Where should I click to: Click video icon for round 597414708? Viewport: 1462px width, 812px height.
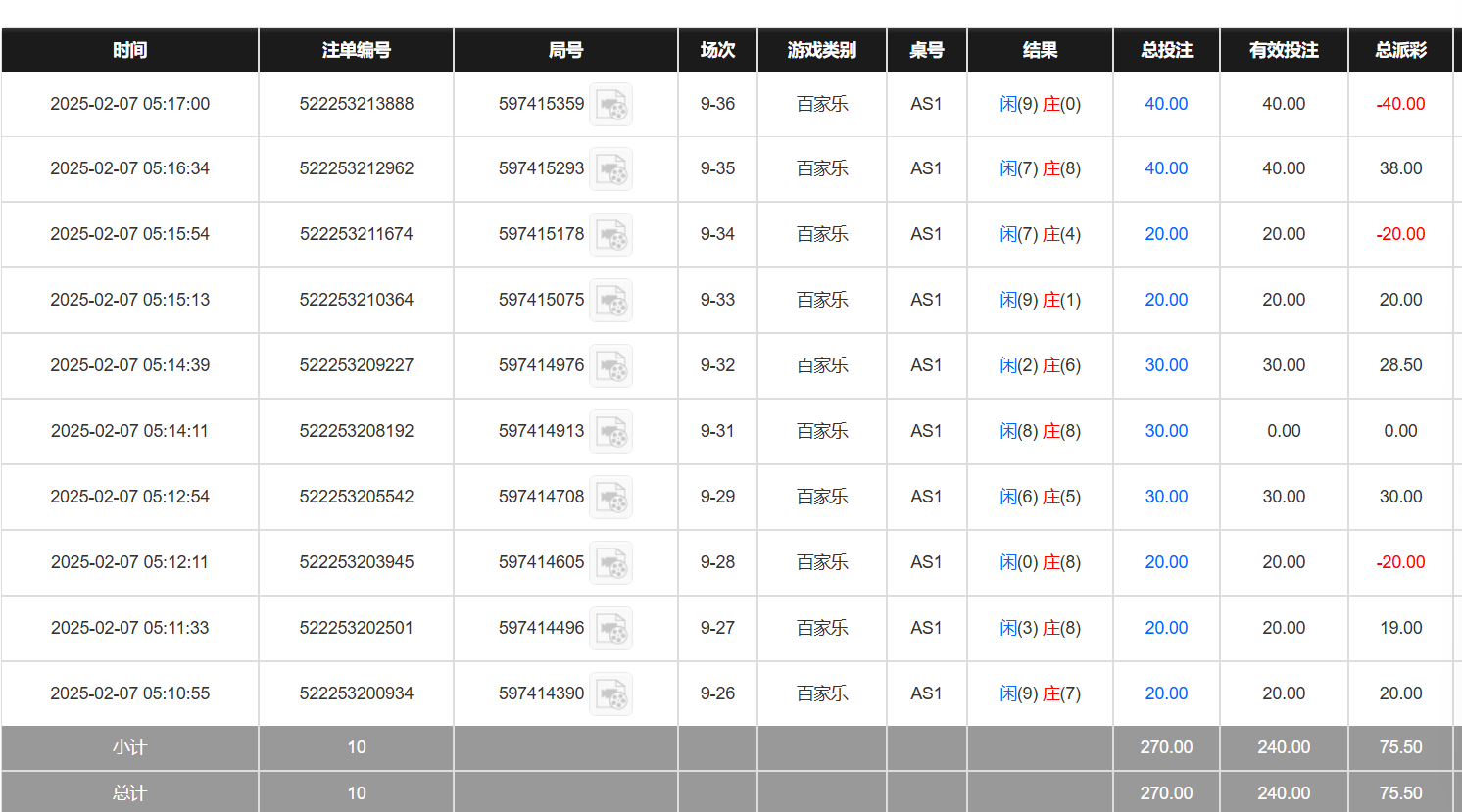click(610, 498)
